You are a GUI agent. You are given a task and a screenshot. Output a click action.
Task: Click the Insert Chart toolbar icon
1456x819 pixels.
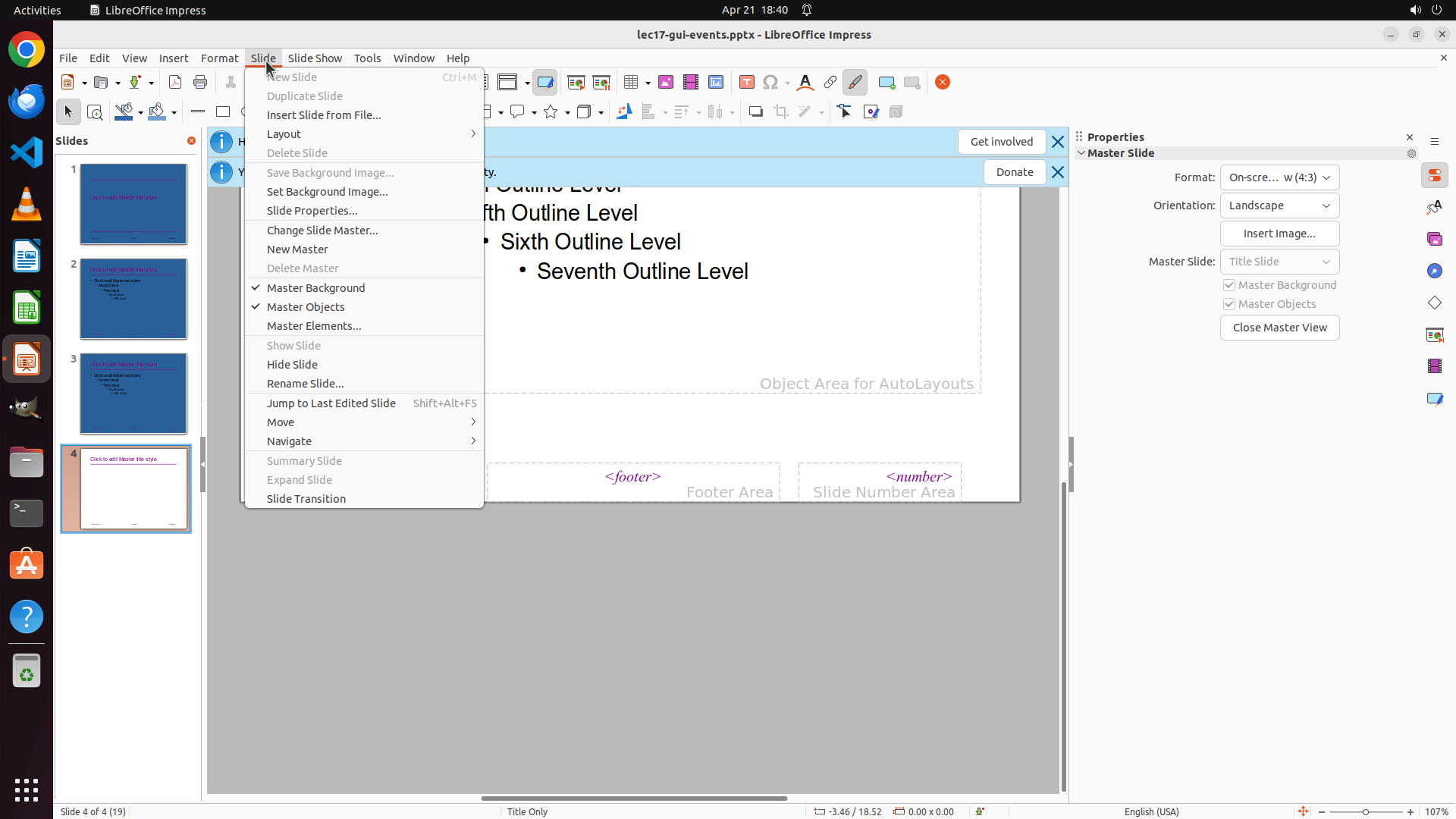click(x=716, y=83)
